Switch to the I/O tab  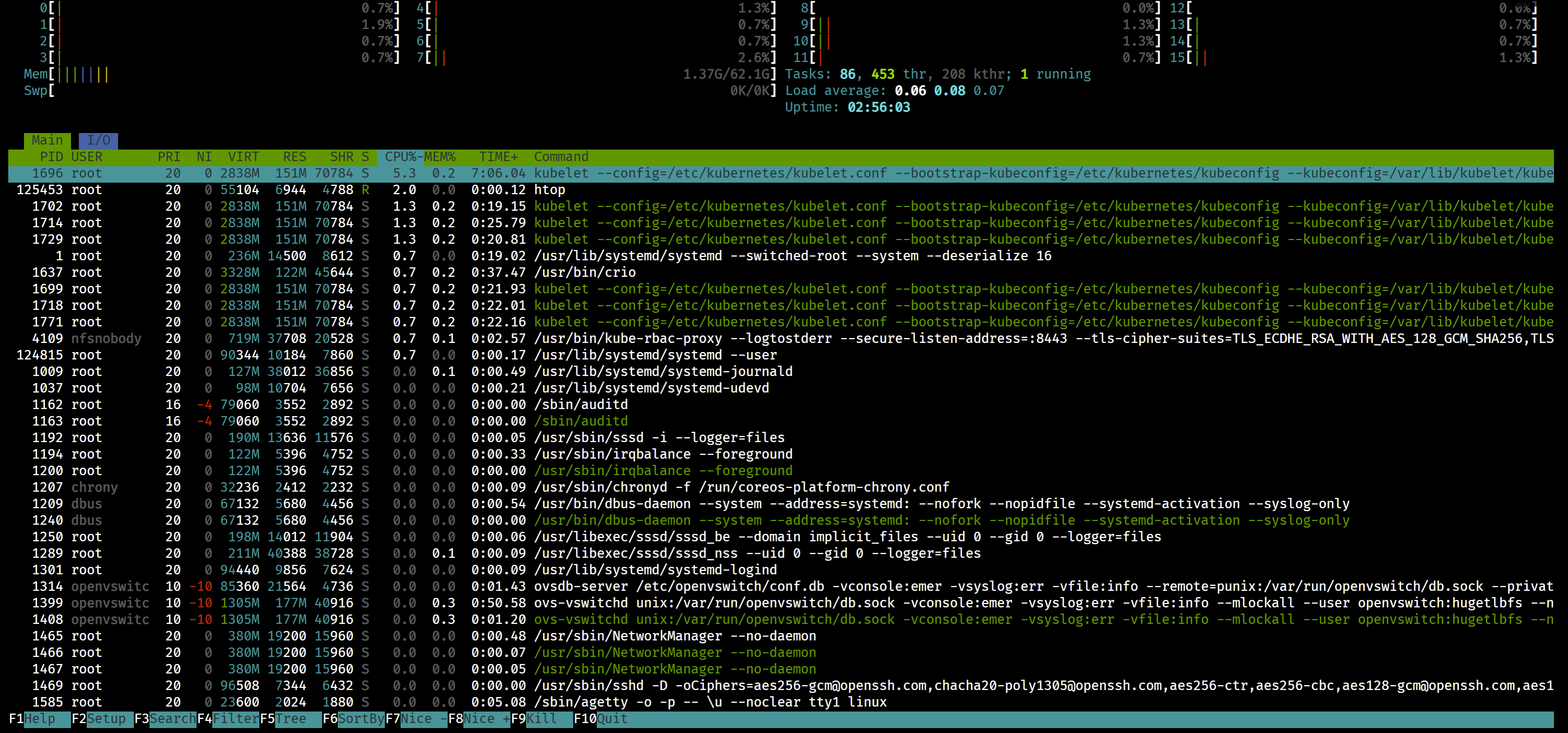click(98, 140)
